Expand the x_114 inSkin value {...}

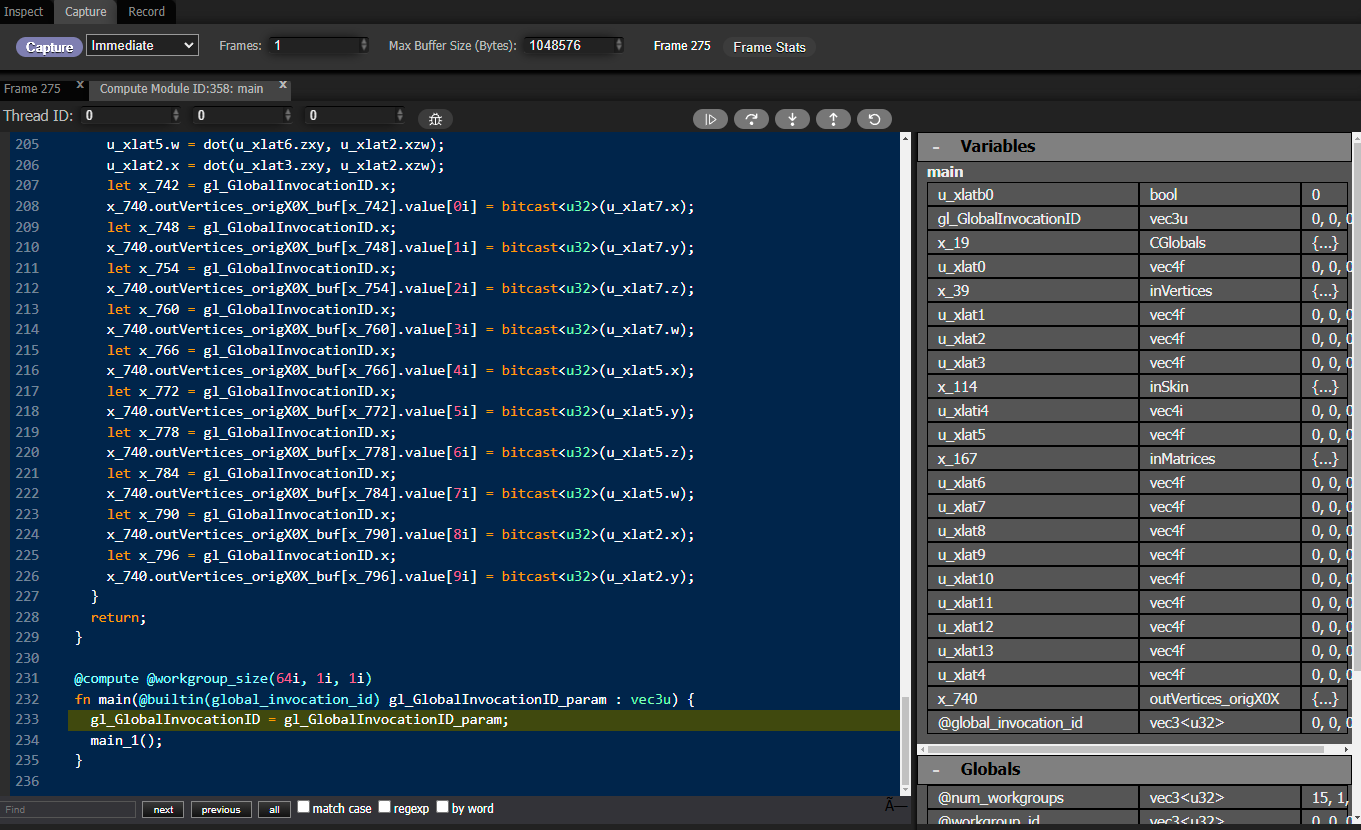[x=1325, y=387]
